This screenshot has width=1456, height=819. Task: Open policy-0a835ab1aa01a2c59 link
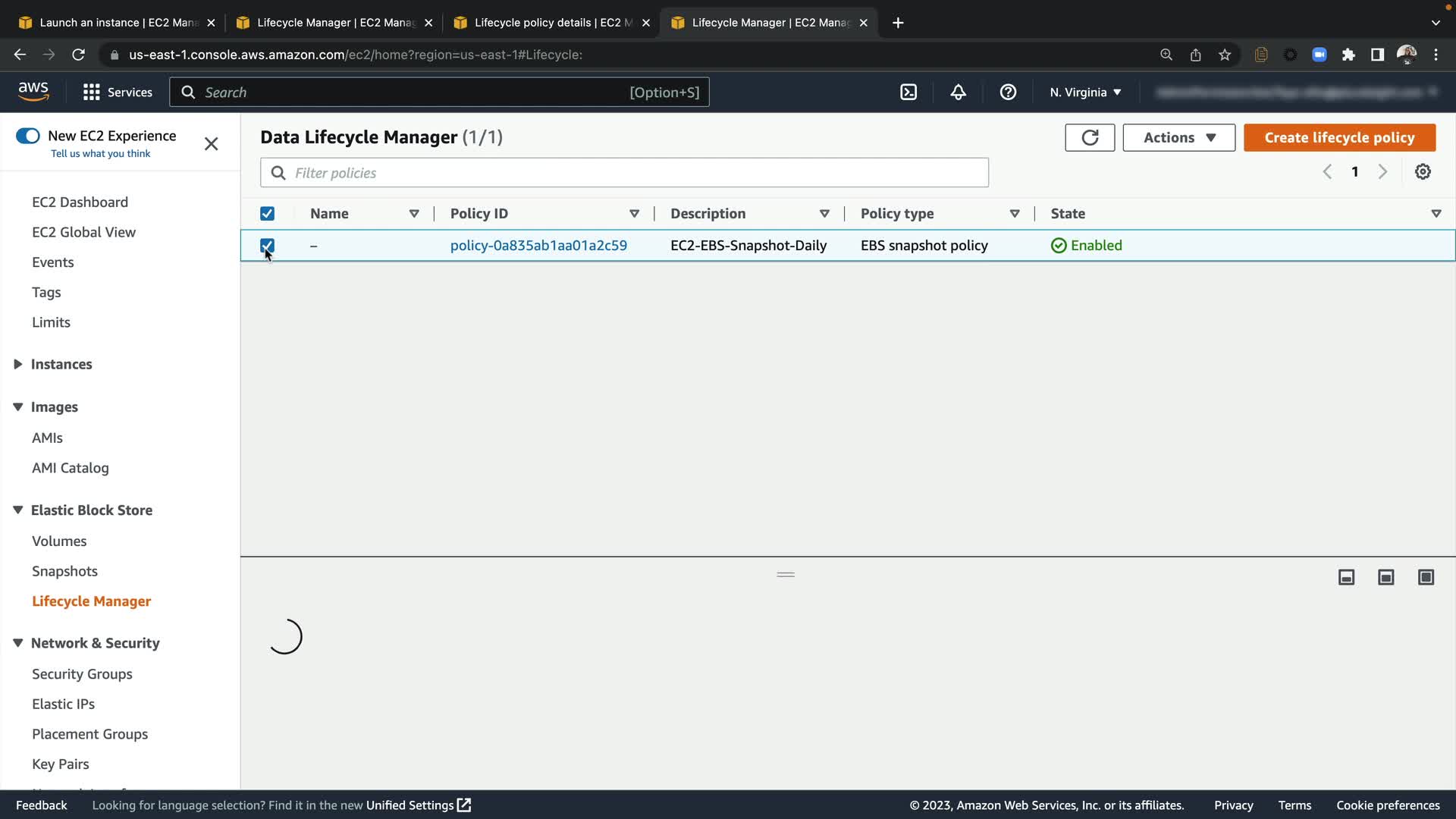tap(538, 246)
